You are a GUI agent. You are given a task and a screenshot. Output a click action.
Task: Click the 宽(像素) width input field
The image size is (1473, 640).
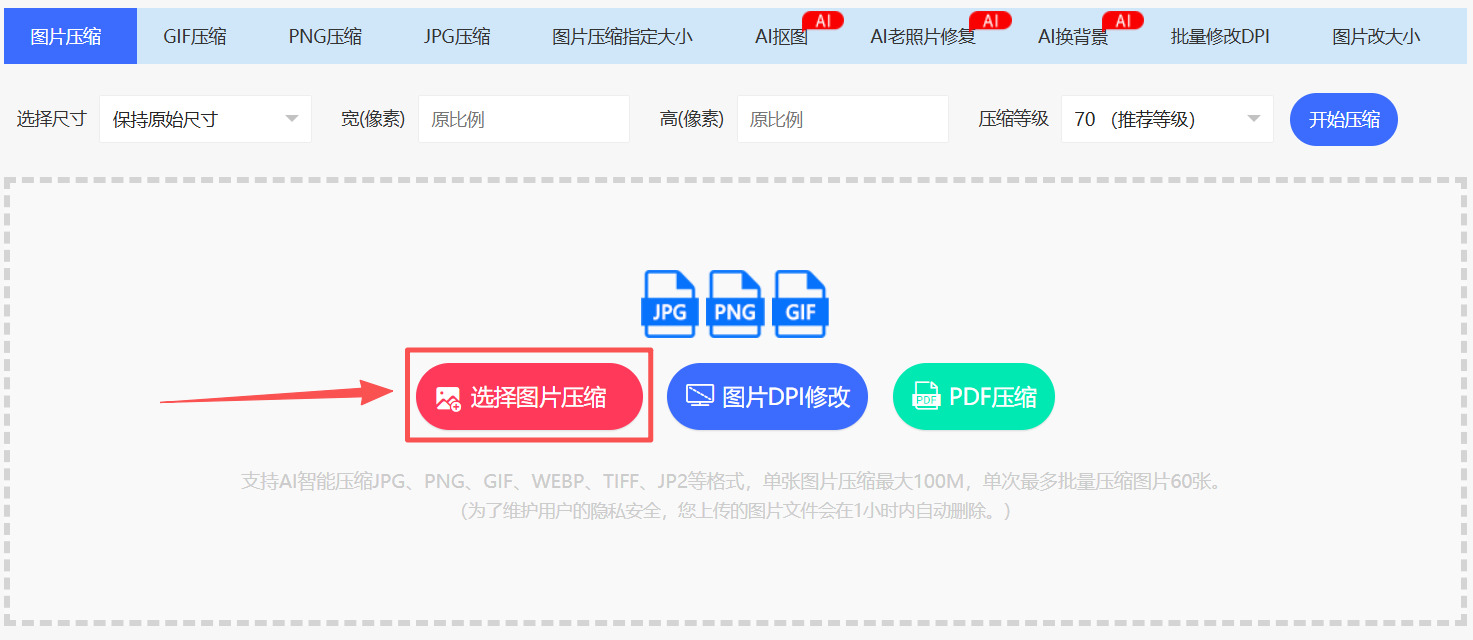pos(523,118)
